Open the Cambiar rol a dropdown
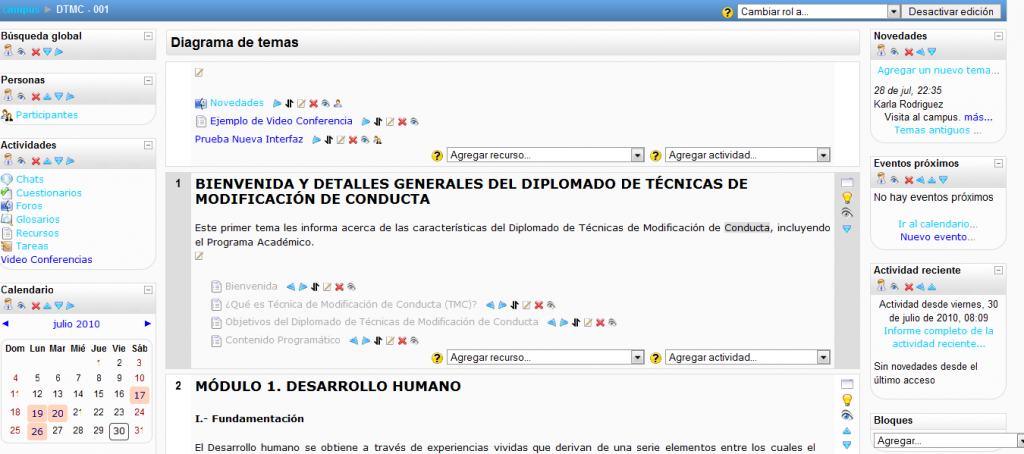1024x454 pixels. pos(818,12)
